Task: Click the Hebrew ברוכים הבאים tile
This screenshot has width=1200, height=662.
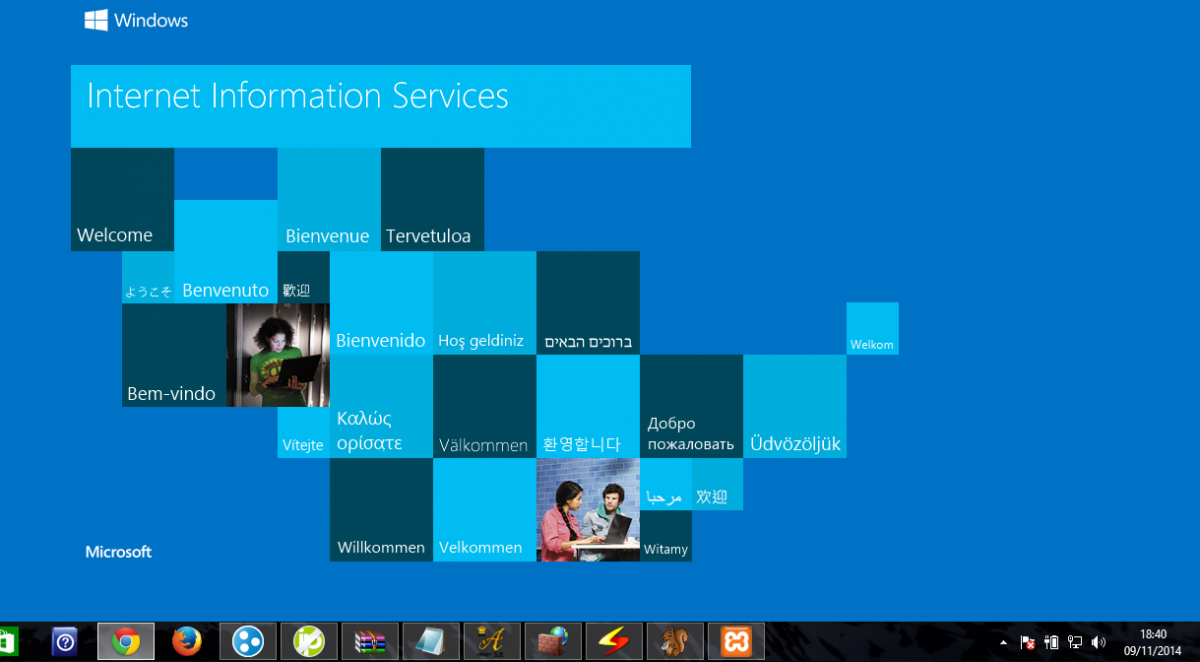Action: click(588, 303)
